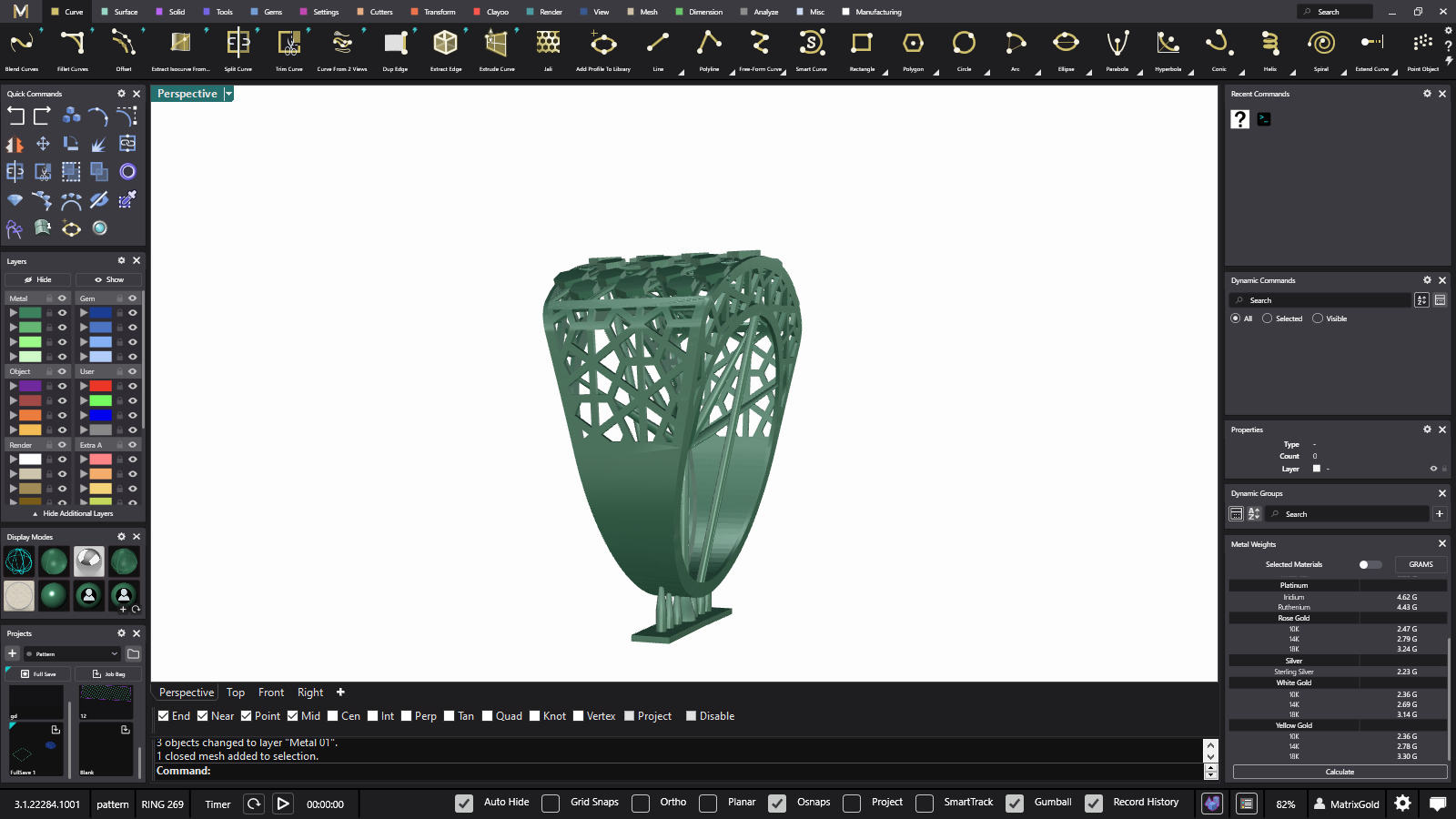
Task: Open the Surface menu tab
Action: (x=119, y=12)
